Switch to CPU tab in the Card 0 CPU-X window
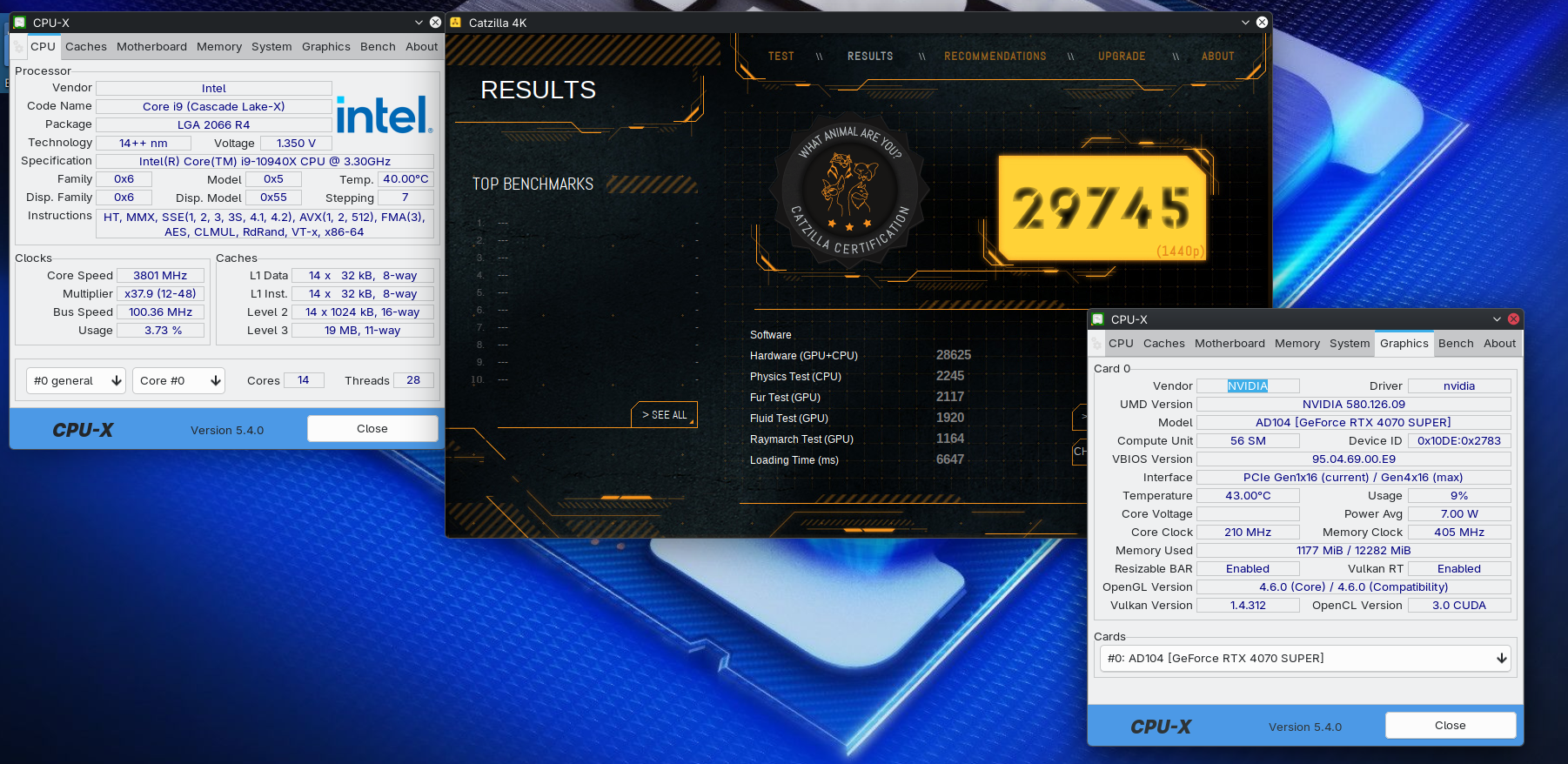Viewport: 1568px width, 764px height. (1121, 344)
